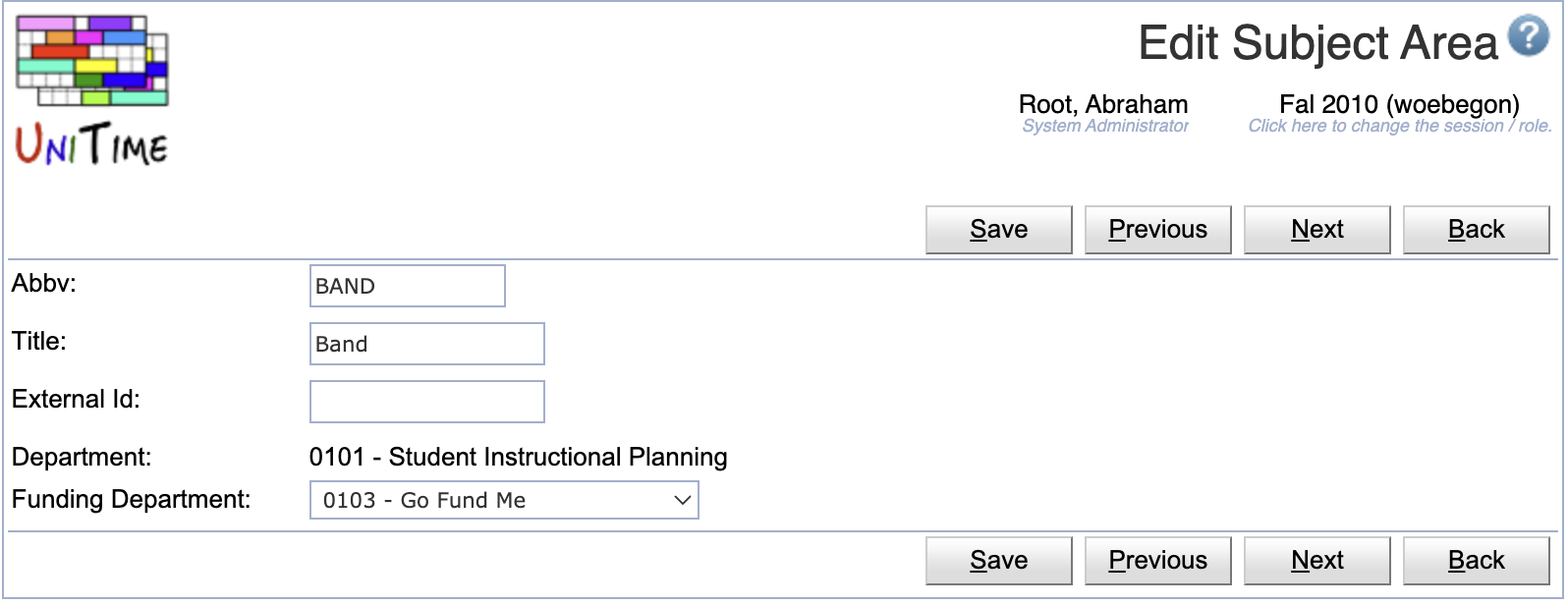
Task: Click the Root, Abraham user name
Action: pos(1103,104)
